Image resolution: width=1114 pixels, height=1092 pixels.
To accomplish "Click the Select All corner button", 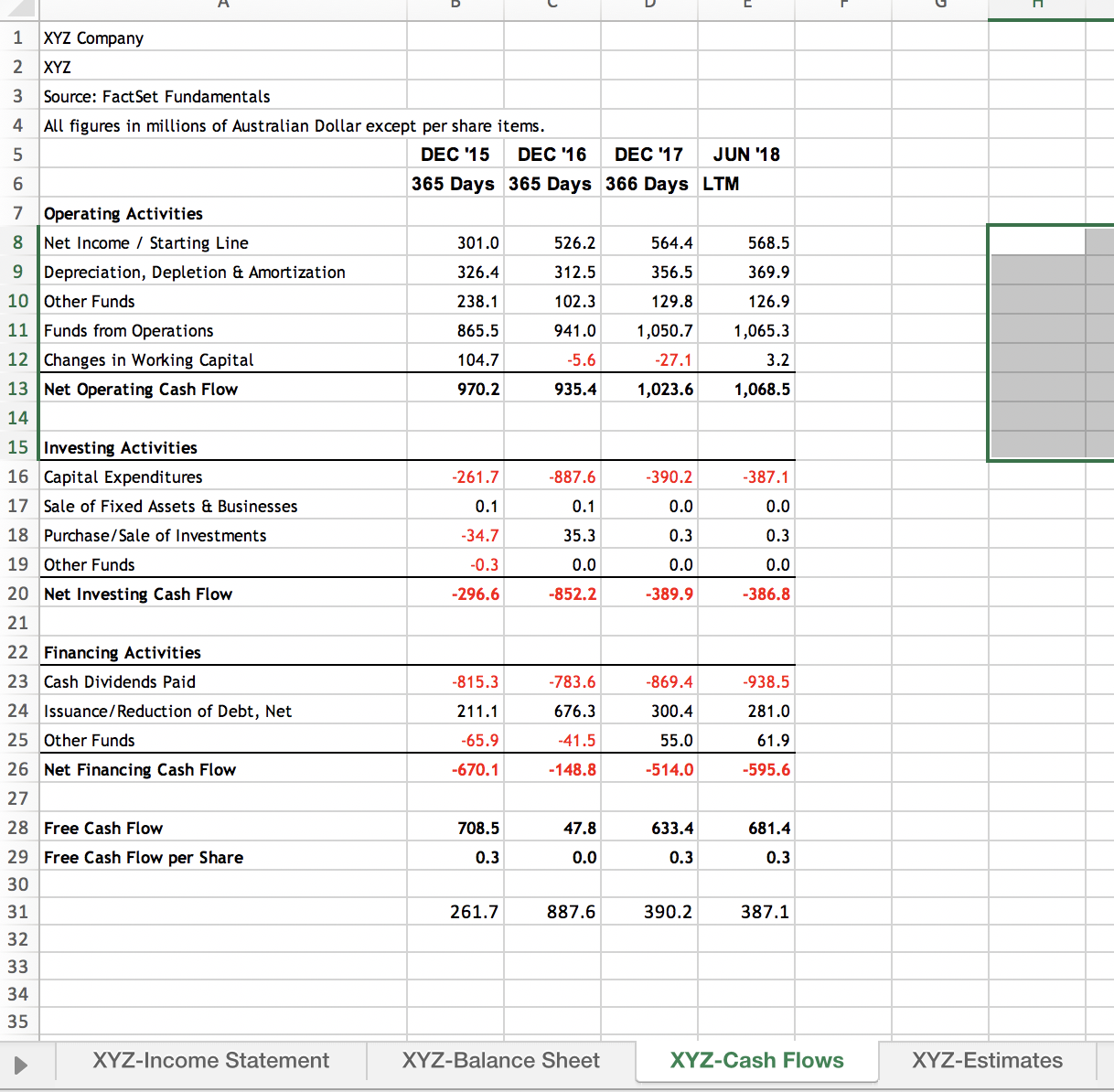I will pyautogui.click(x=18, y=7).
